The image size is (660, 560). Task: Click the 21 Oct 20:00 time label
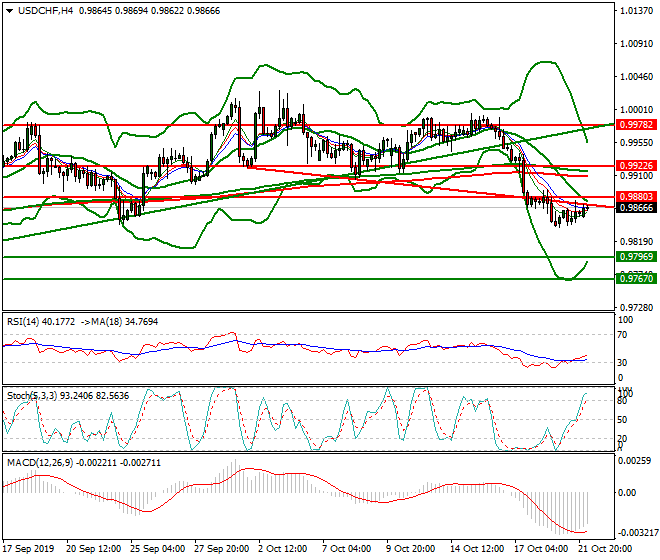click(x=606, y=549)
